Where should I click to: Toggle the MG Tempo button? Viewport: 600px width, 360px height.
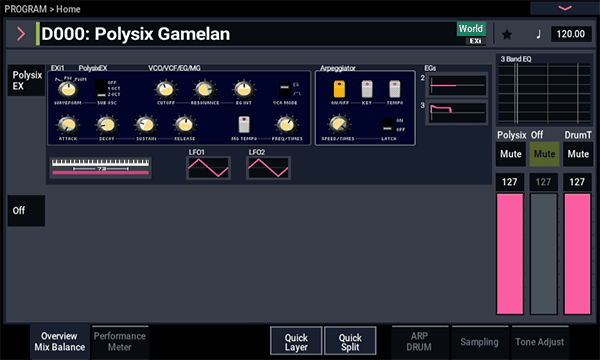(244, 125)
